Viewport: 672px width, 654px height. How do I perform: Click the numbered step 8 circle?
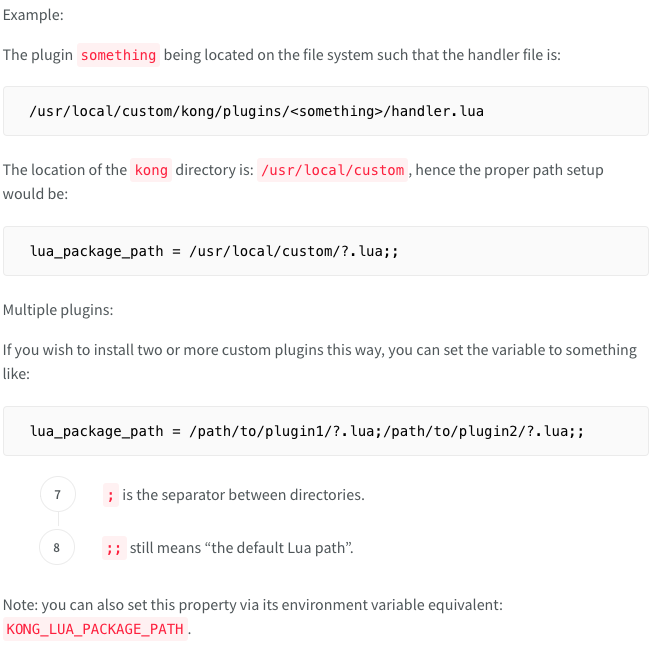tap(57, 547)
